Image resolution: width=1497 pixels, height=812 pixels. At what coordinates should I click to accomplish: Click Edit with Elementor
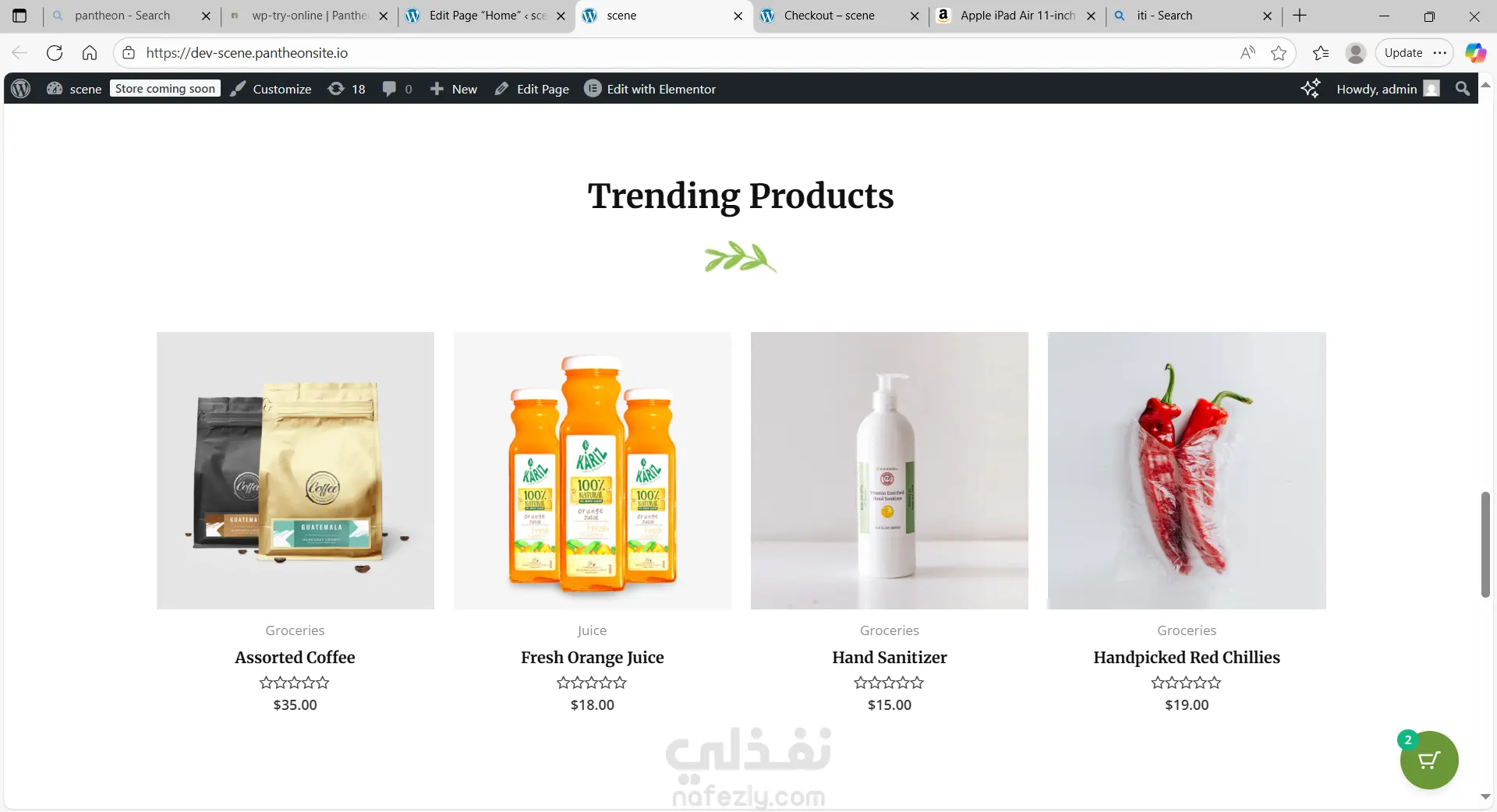[650, 89]
